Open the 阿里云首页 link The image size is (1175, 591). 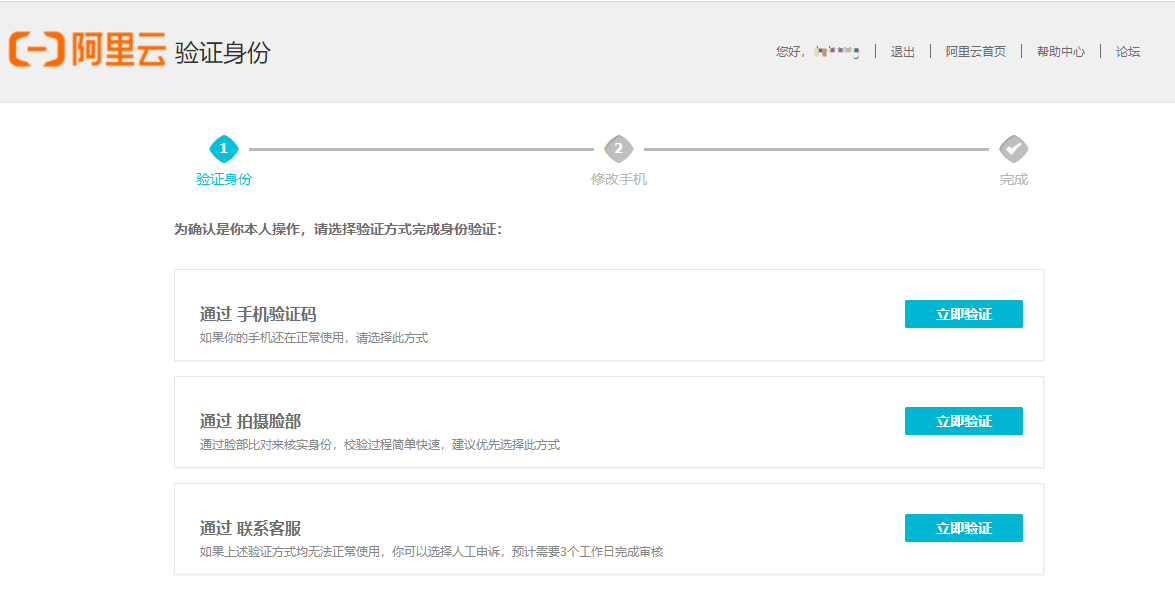pyautogui.click(x=975, y=52)
